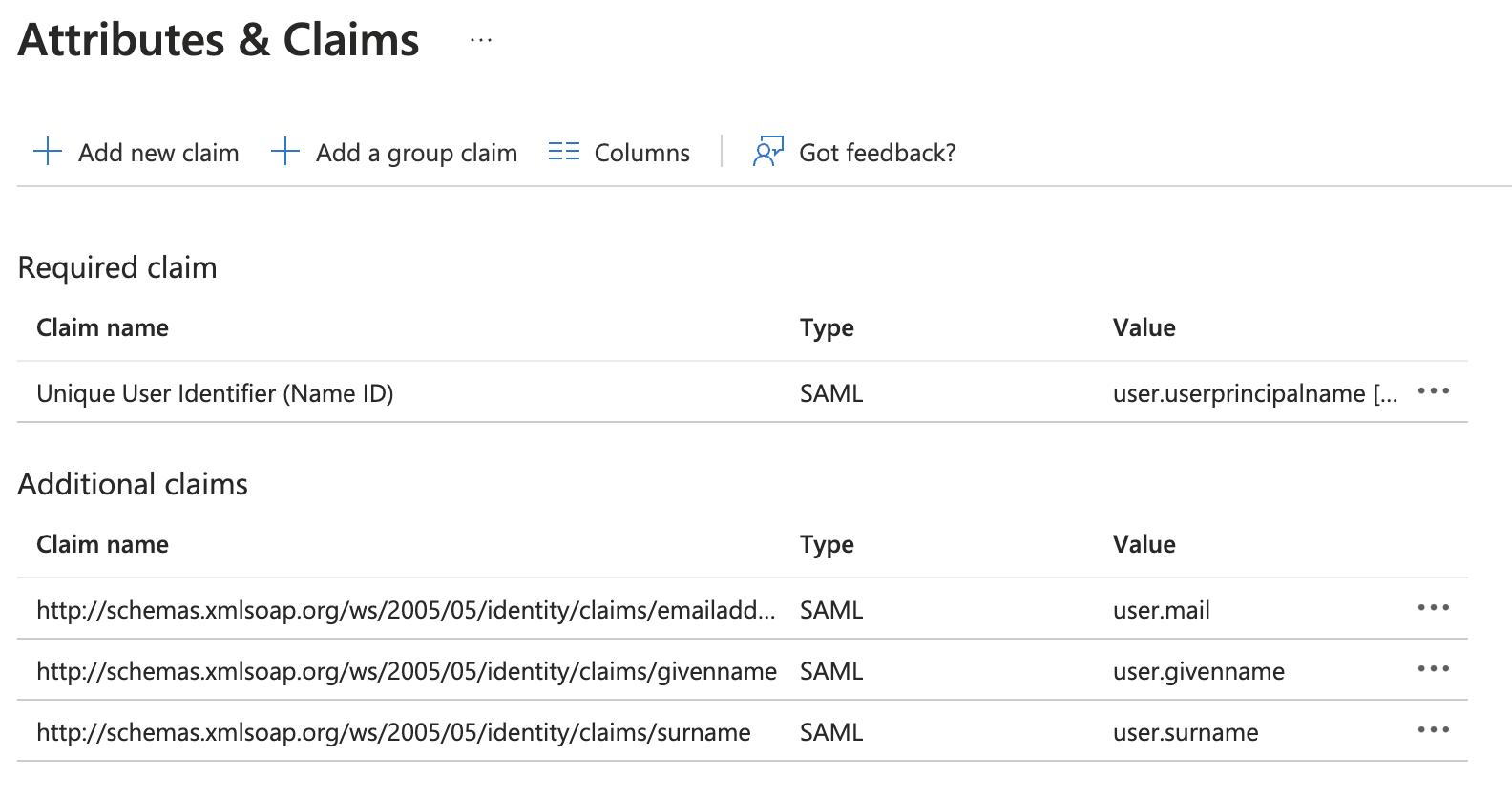
Task: Click the Value header under Required claim
Action: pyautogui.click(x=1144, y=327)
